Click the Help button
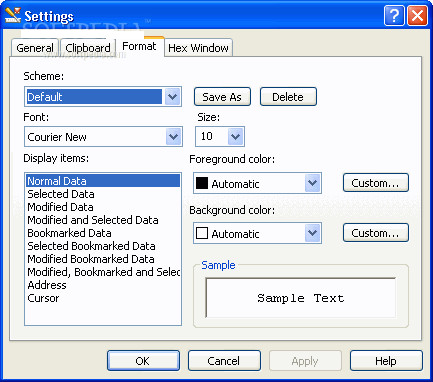 click(386, 361)
